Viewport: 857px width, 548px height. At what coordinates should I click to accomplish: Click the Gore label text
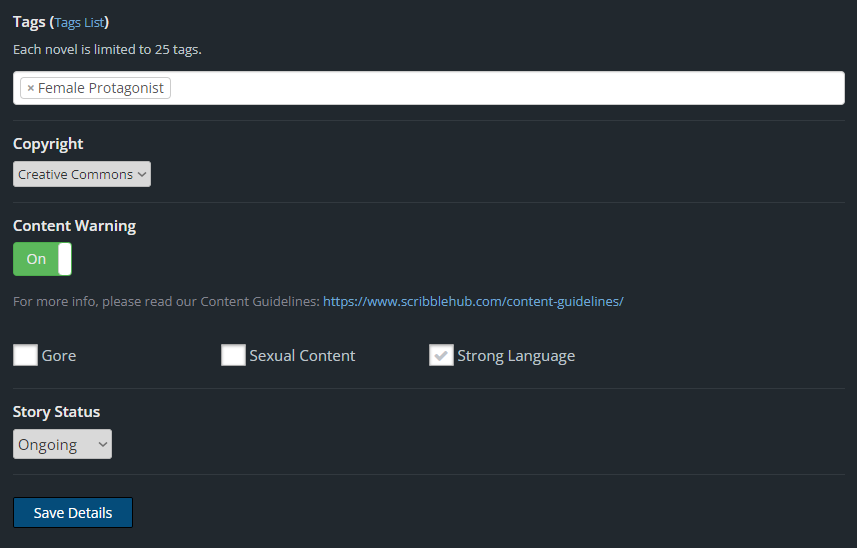point(59,356)
